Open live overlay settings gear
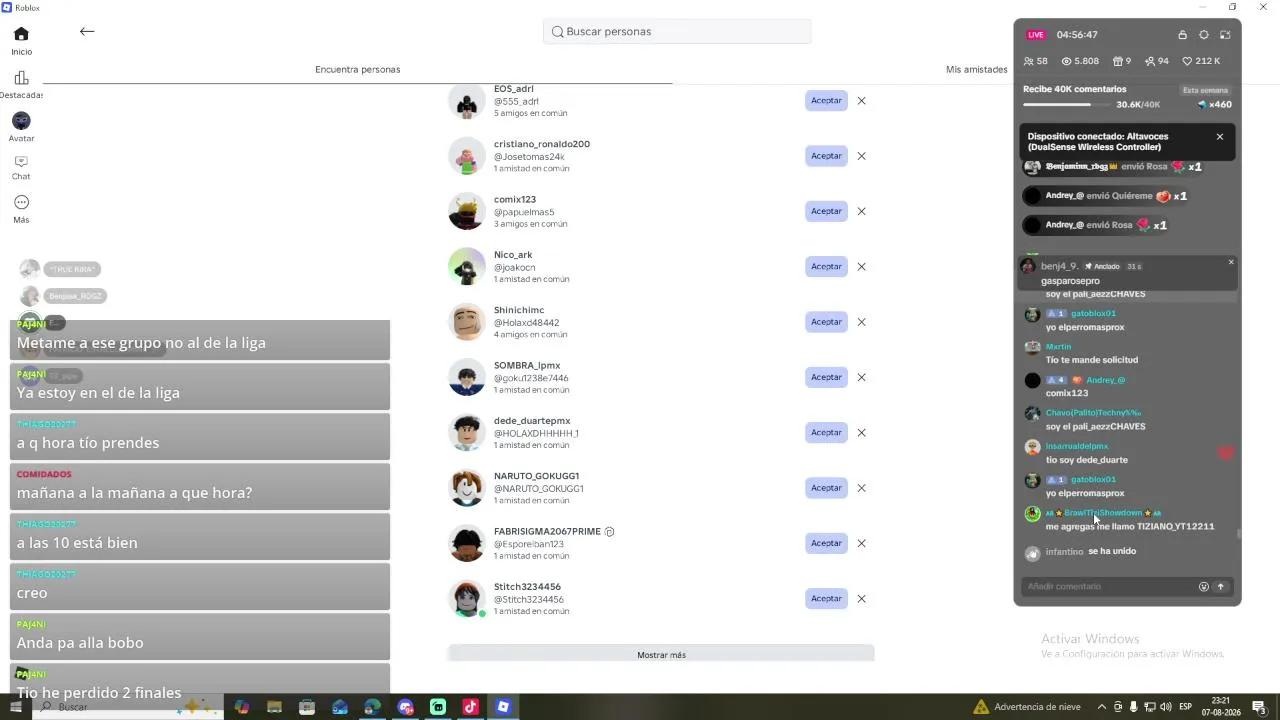The width and height of the screenshot is (1280, 720). pos(1204,35)
